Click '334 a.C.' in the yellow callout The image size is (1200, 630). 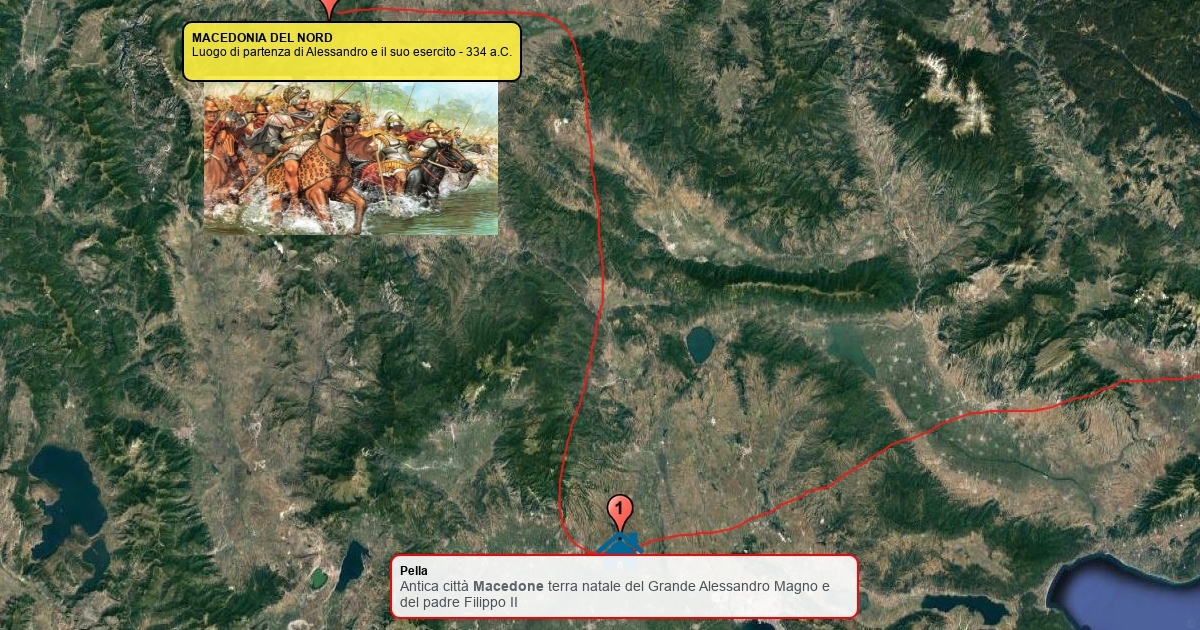[487, 52]
